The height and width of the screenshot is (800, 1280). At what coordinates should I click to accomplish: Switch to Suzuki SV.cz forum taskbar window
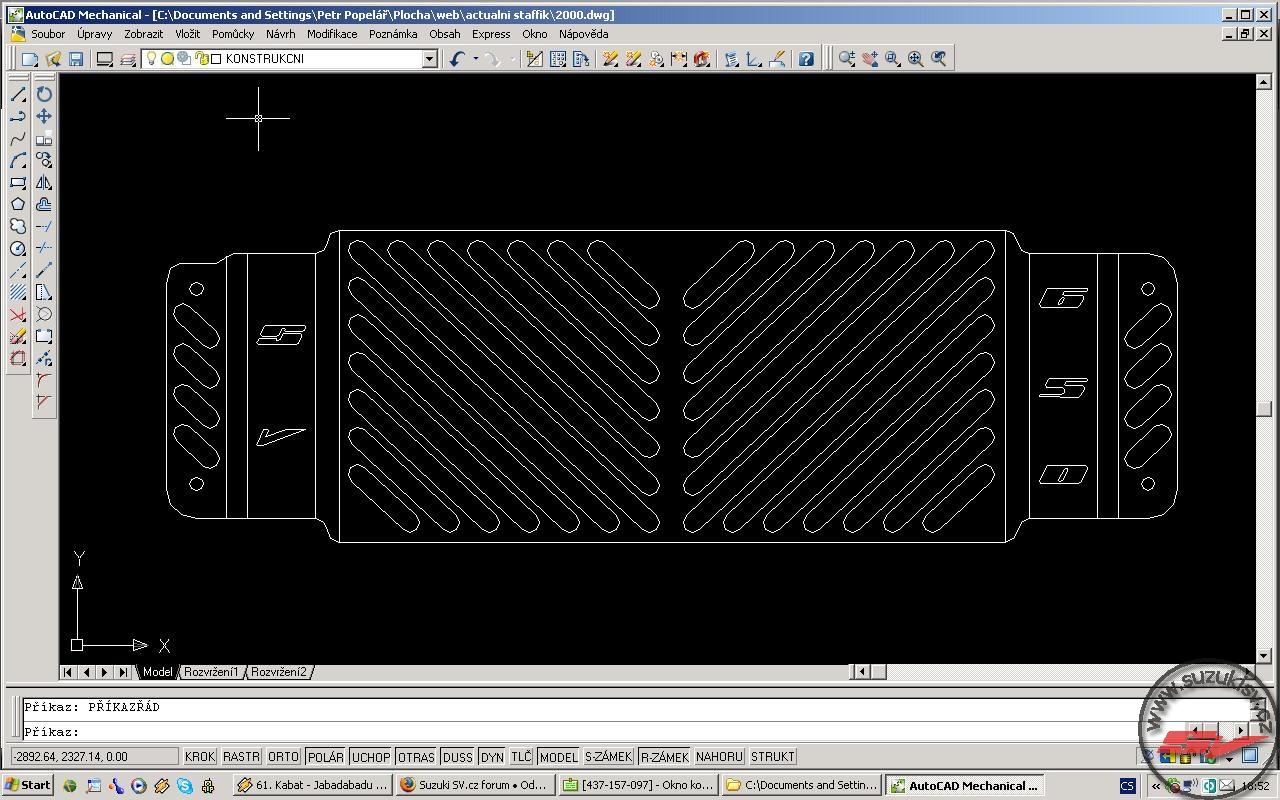click(474, 785)
